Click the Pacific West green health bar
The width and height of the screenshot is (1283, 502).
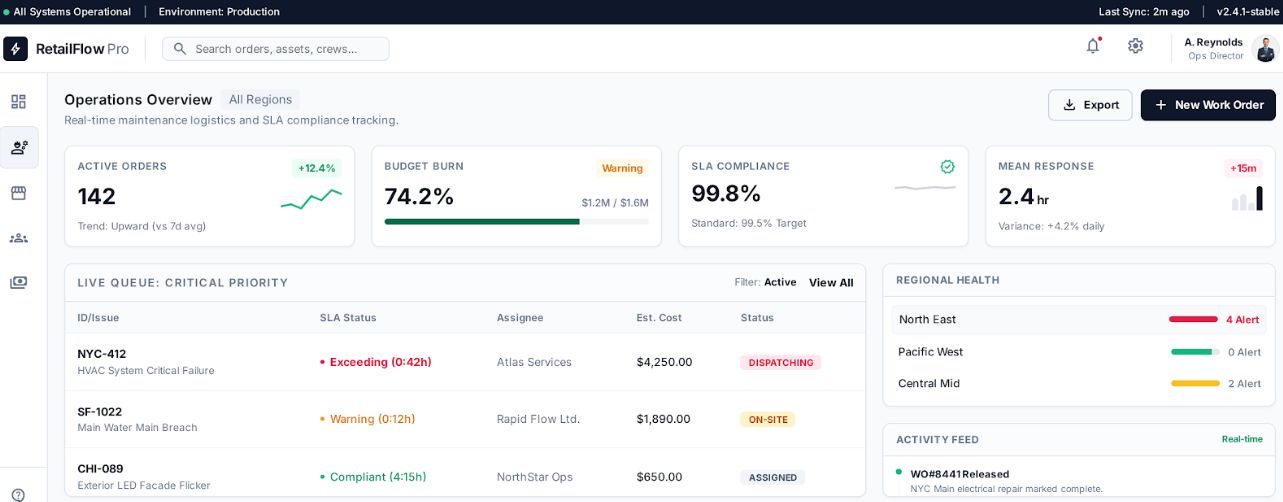click(1195, 352)
